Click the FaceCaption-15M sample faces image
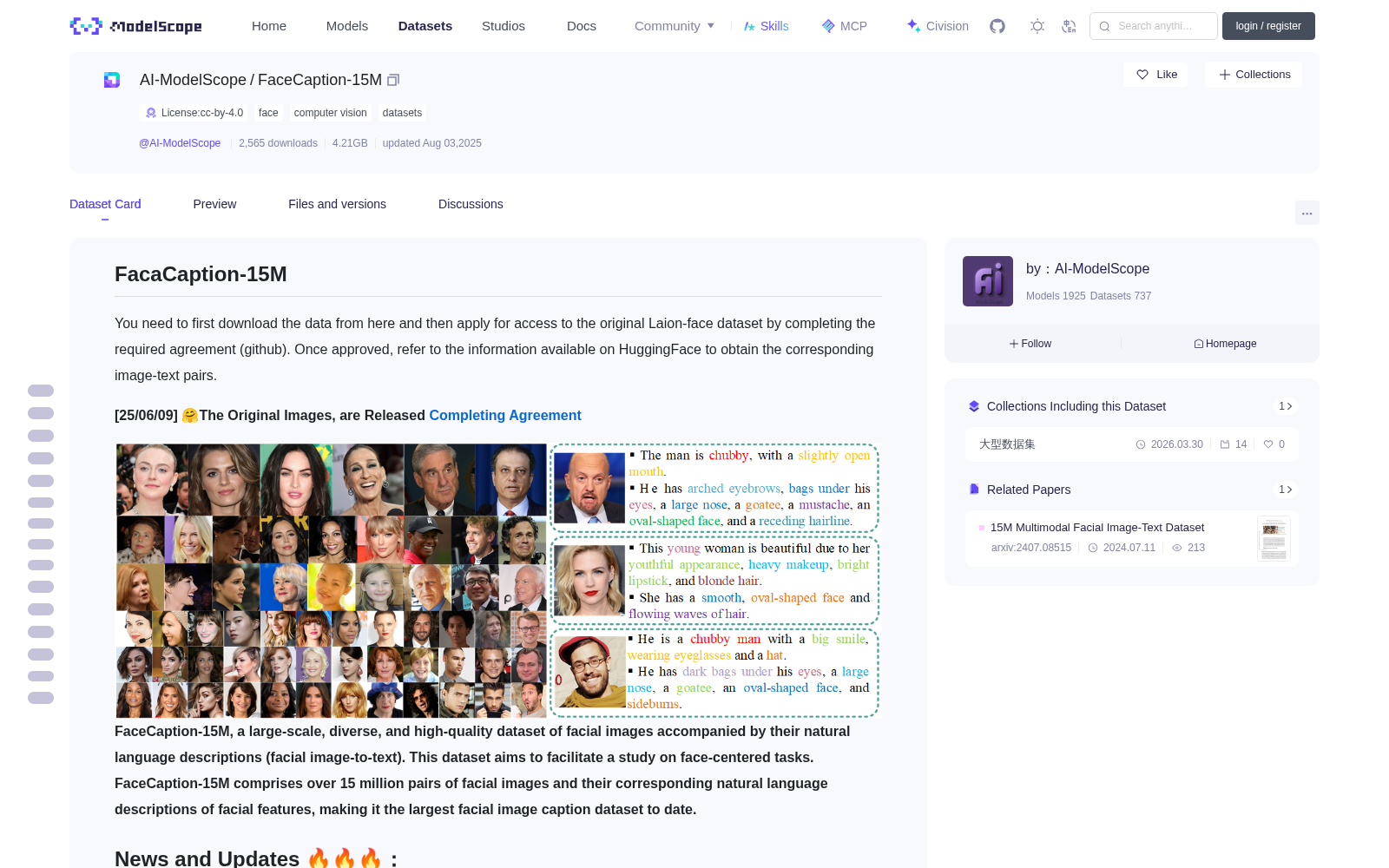1389x868 pixels. [498, 581]
